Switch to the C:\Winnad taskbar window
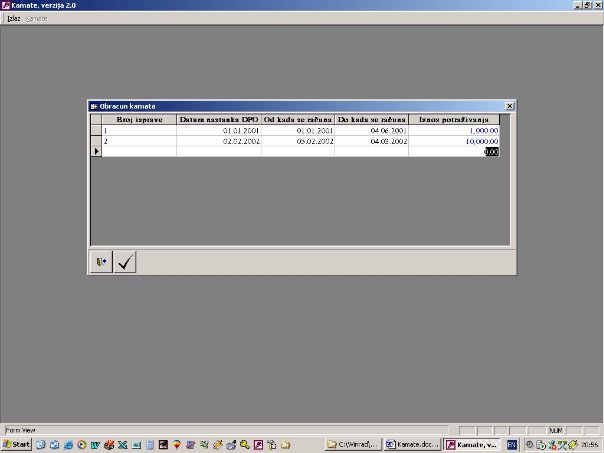The height and width of the screenshot is (453, 604). (355, 443)
